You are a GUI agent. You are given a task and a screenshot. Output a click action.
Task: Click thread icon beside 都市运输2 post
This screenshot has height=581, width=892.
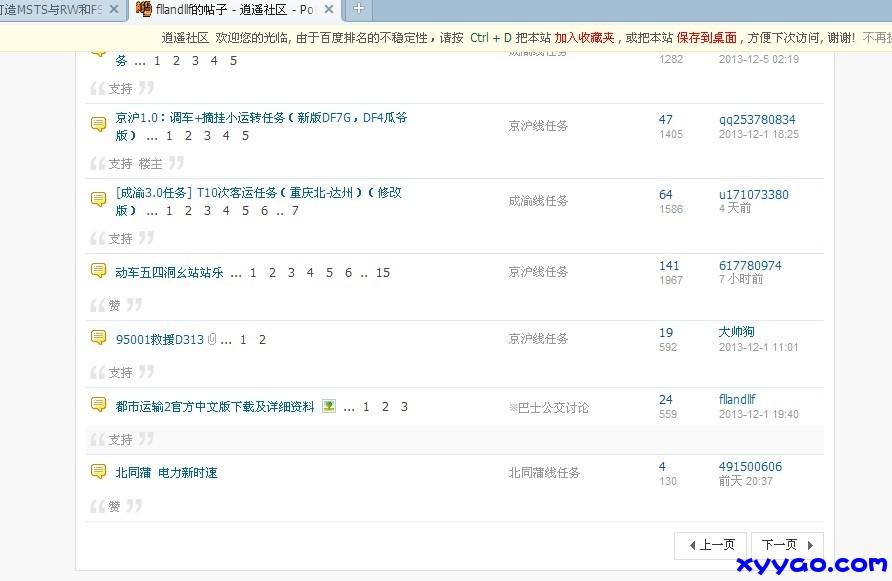click(x=99, y=405)
